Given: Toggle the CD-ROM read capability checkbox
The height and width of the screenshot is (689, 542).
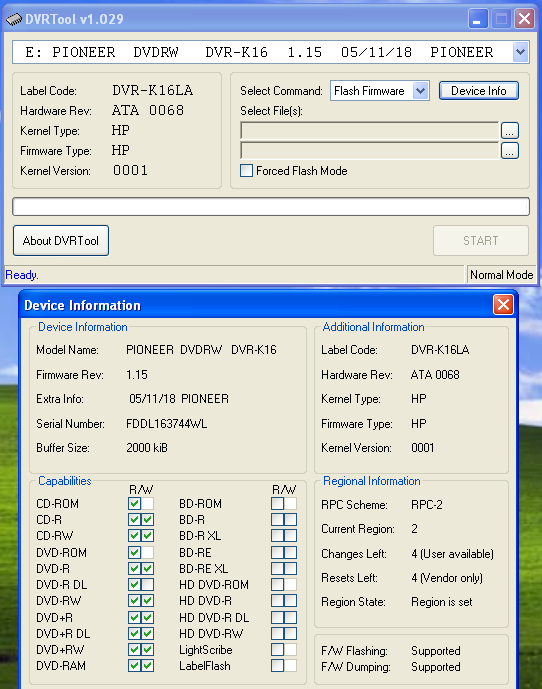Looking at the screenshot, I should 135,504.
